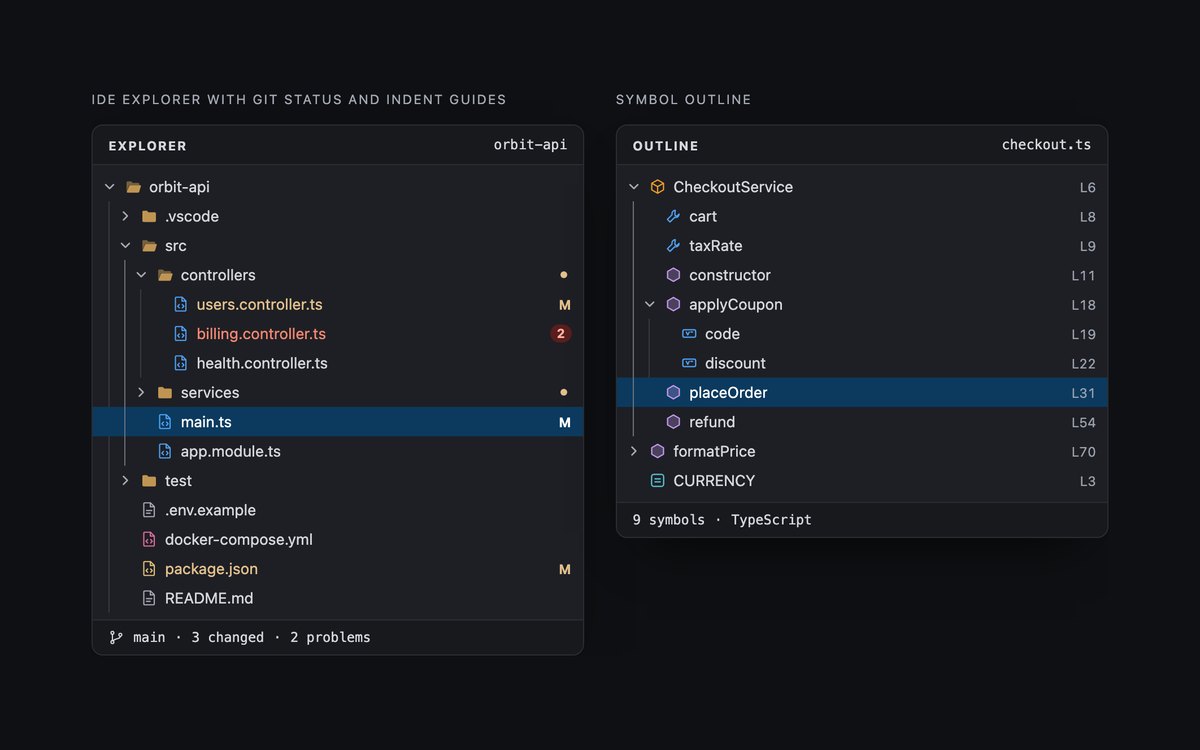Go to the CURRENCY constant

pyautogui.click(x=862, y=481)
